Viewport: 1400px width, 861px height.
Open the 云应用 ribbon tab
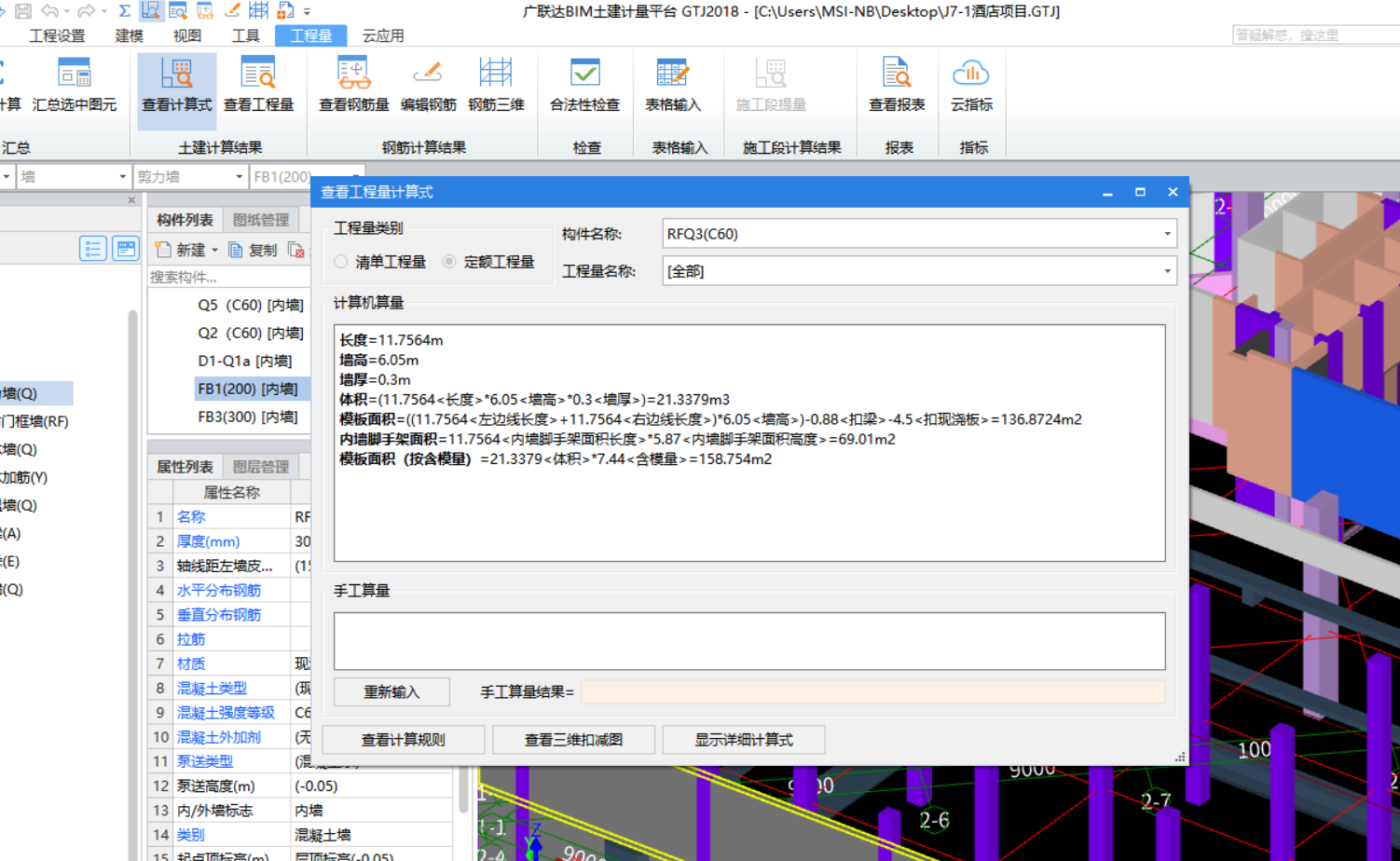click(383, 35)
